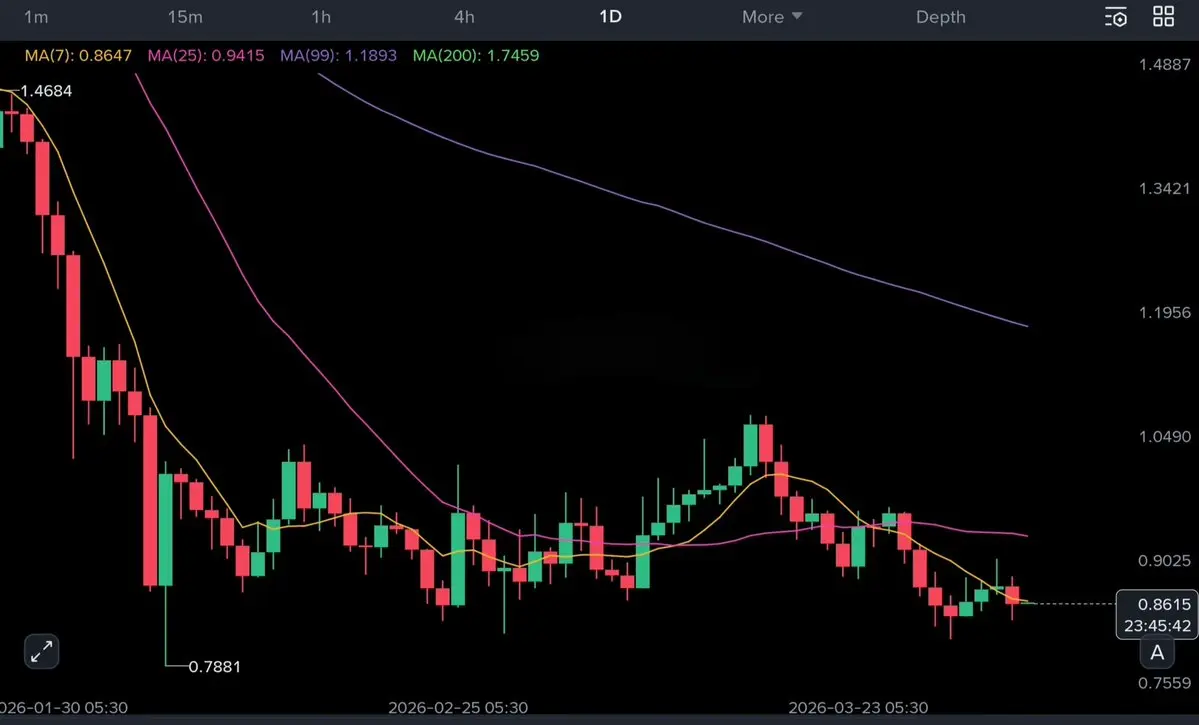
Task: Click the 0.9025 price axis label
Action: [x=1165, y=561]
